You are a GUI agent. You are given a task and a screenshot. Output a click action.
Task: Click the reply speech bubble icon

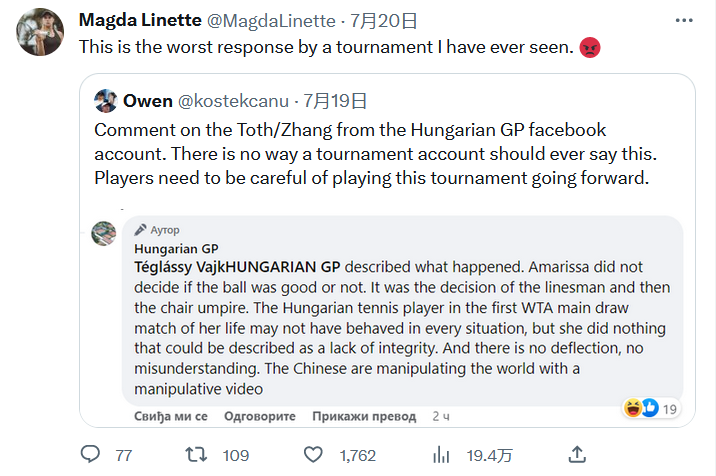tap(91, 455)
